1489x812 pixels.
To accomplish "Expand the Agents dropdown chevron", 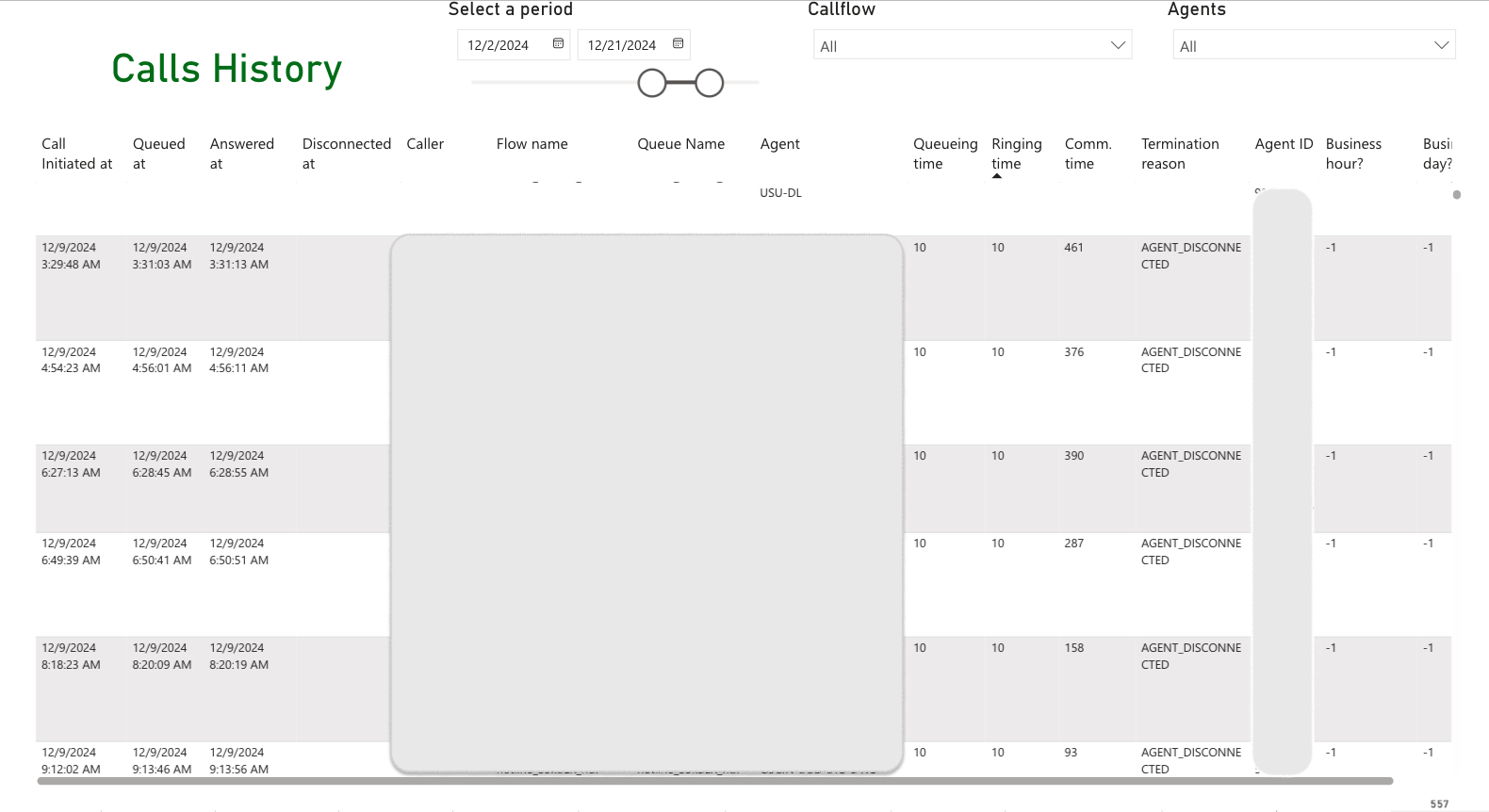I will pos(1441,45).
